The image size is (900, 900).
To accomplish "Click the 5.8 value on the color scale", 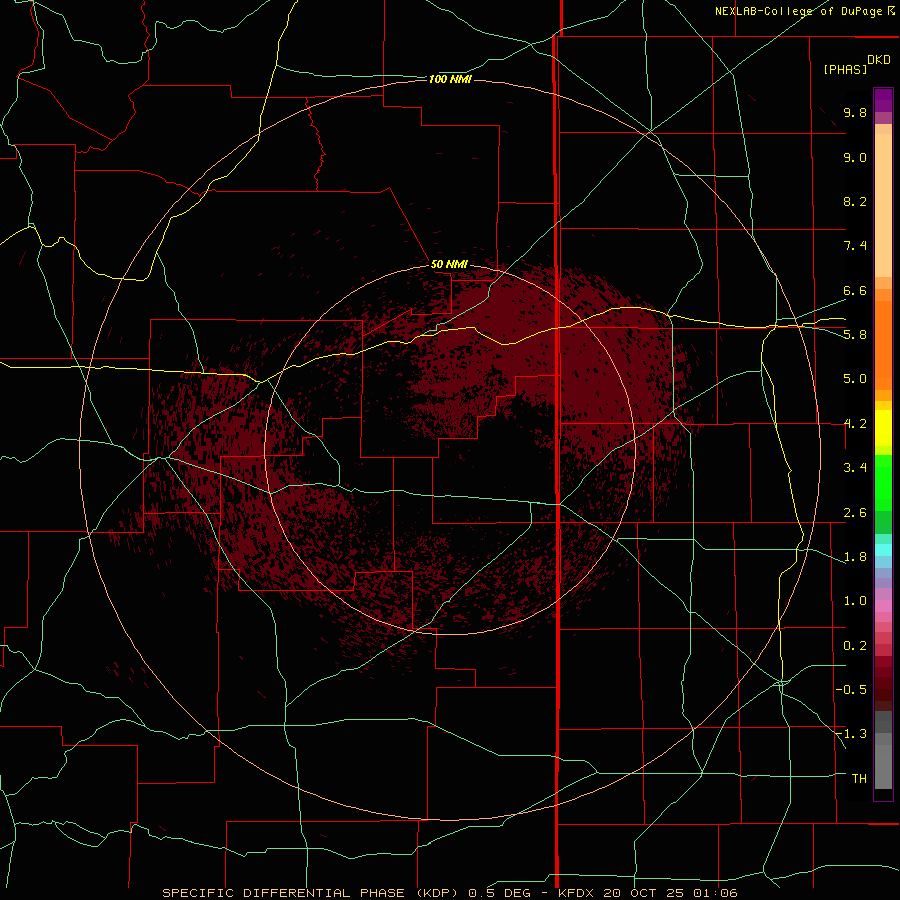I will [x=855, y=335].
